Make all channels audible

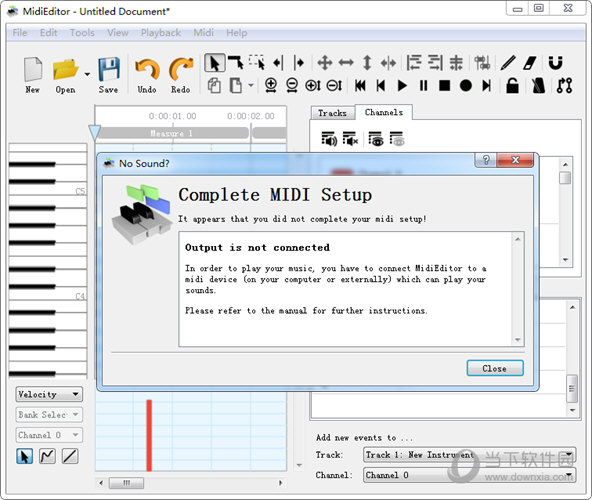[x=329, y=139]
